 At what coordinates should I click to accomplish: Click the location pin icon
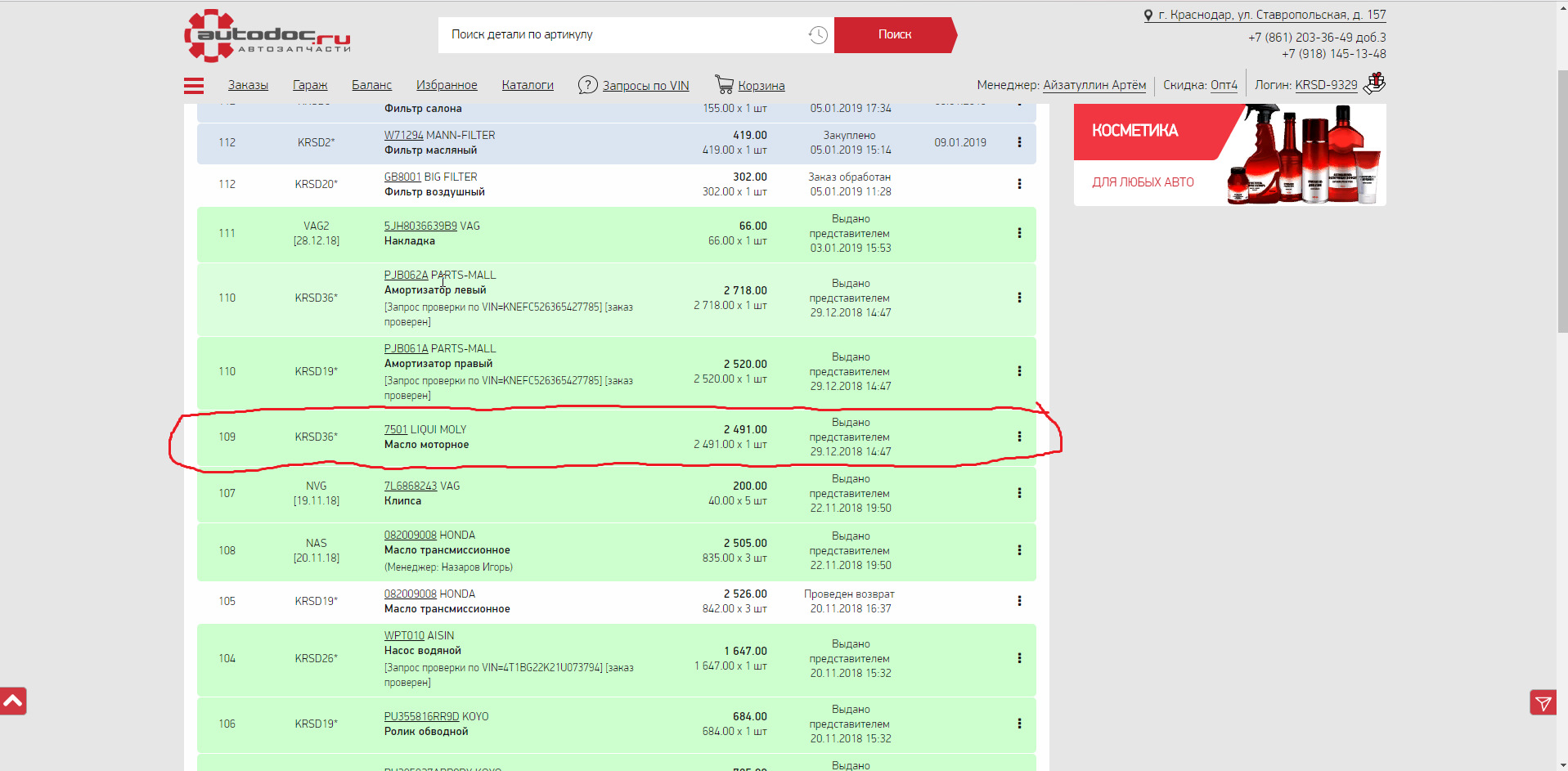pos(1148,16)
